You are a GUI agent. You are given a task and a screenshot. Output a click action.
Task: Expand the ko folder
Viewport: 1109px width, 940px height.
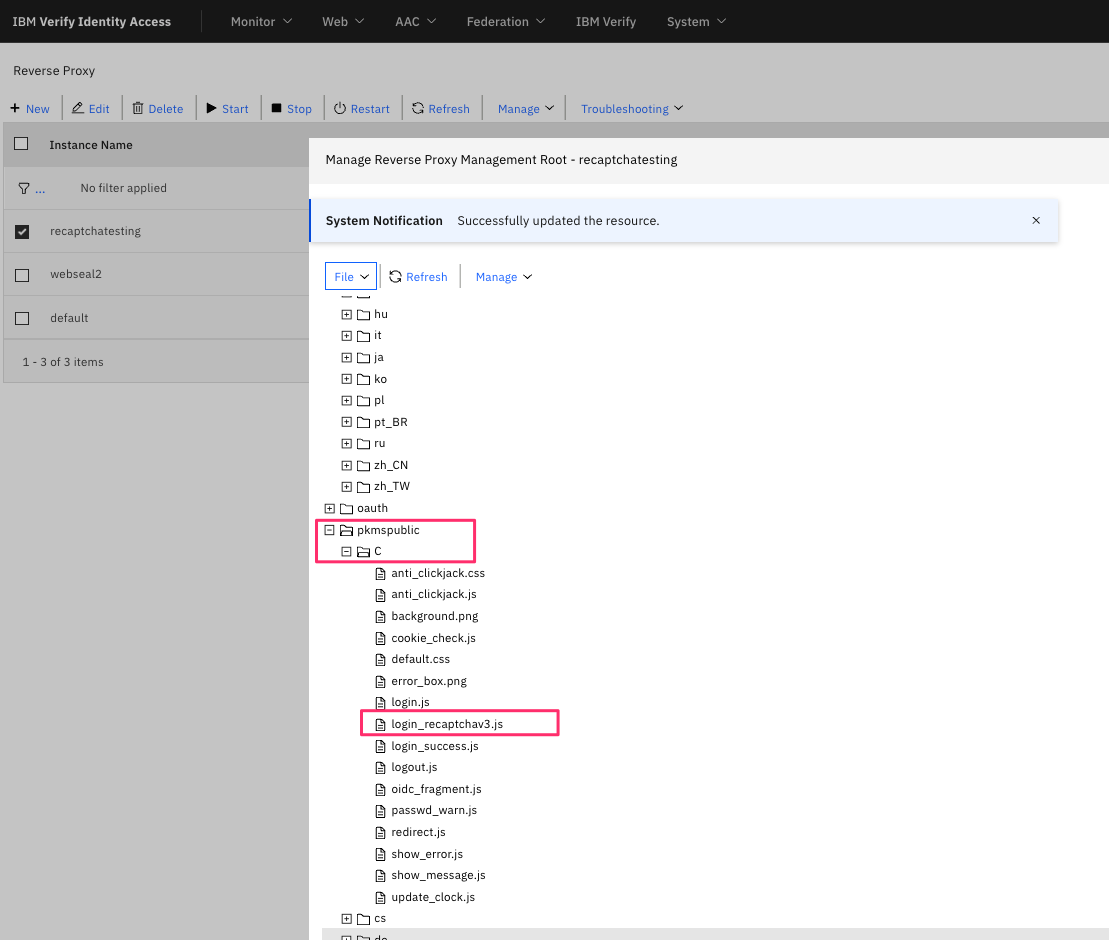coord(347,379)
